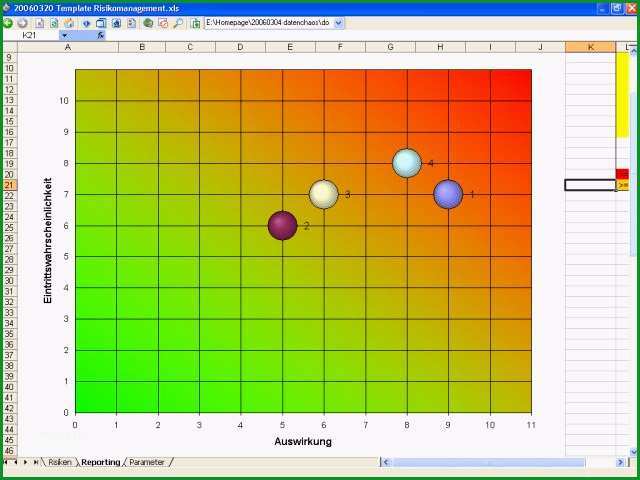Click the green globe icon in the toolbar
The image size is (640, 480).
pyautogui.click(x=148, y=23)
